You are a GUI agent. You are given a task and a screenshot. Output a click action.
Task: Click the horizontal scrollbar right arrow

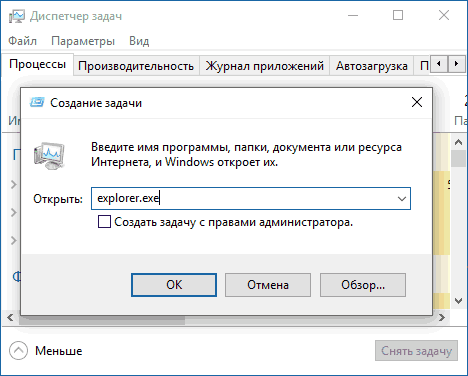442,318
